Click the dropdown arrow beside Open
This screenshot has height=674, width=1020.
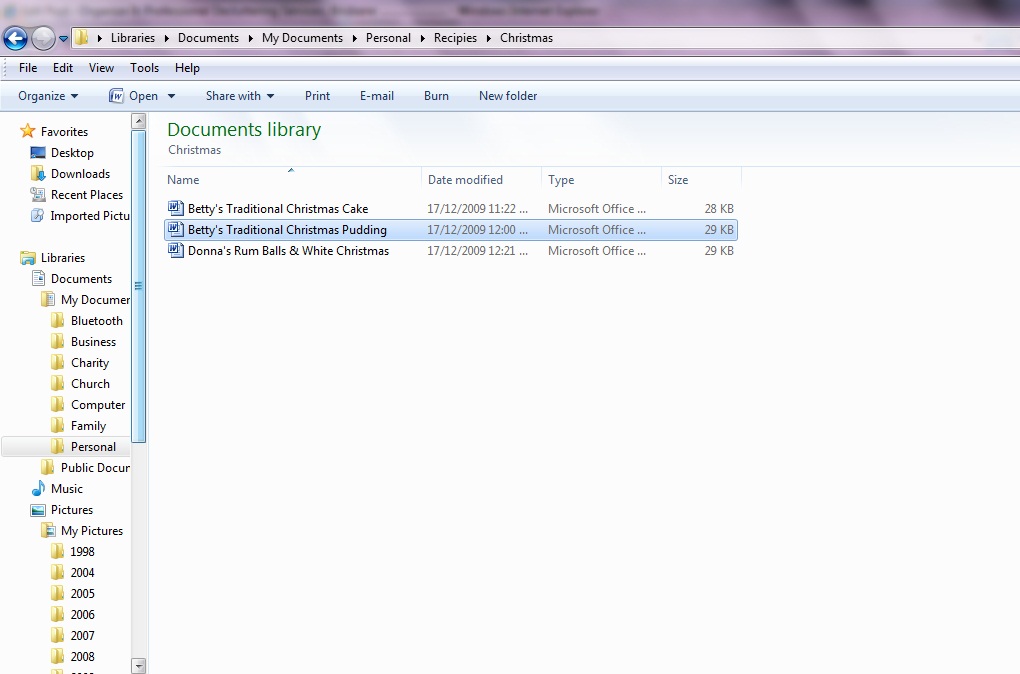click(171, 96)
